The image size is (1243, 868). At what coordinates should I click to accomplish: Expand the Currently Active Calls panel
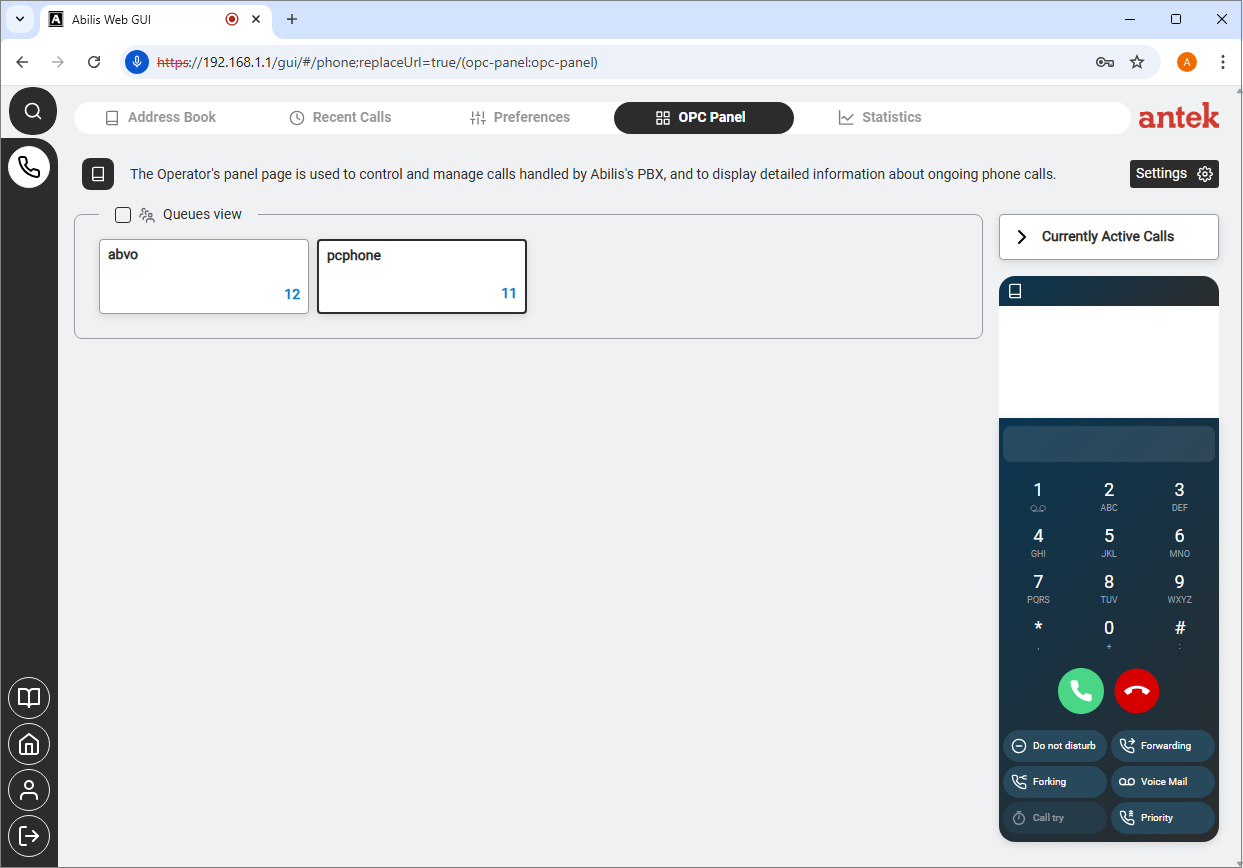coord(1108,237)
